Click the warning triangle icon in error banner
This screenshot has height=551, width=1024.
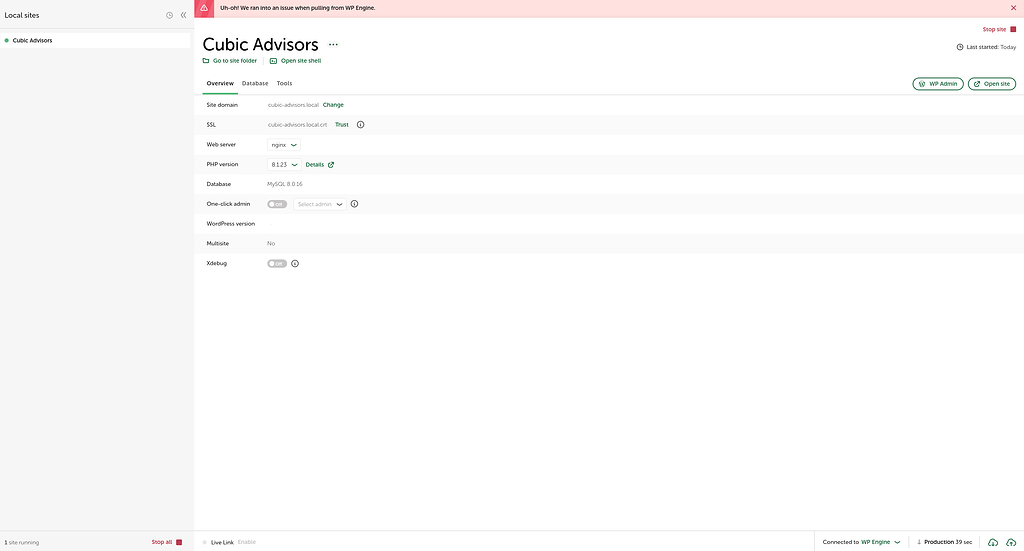[x=204, y=8]
